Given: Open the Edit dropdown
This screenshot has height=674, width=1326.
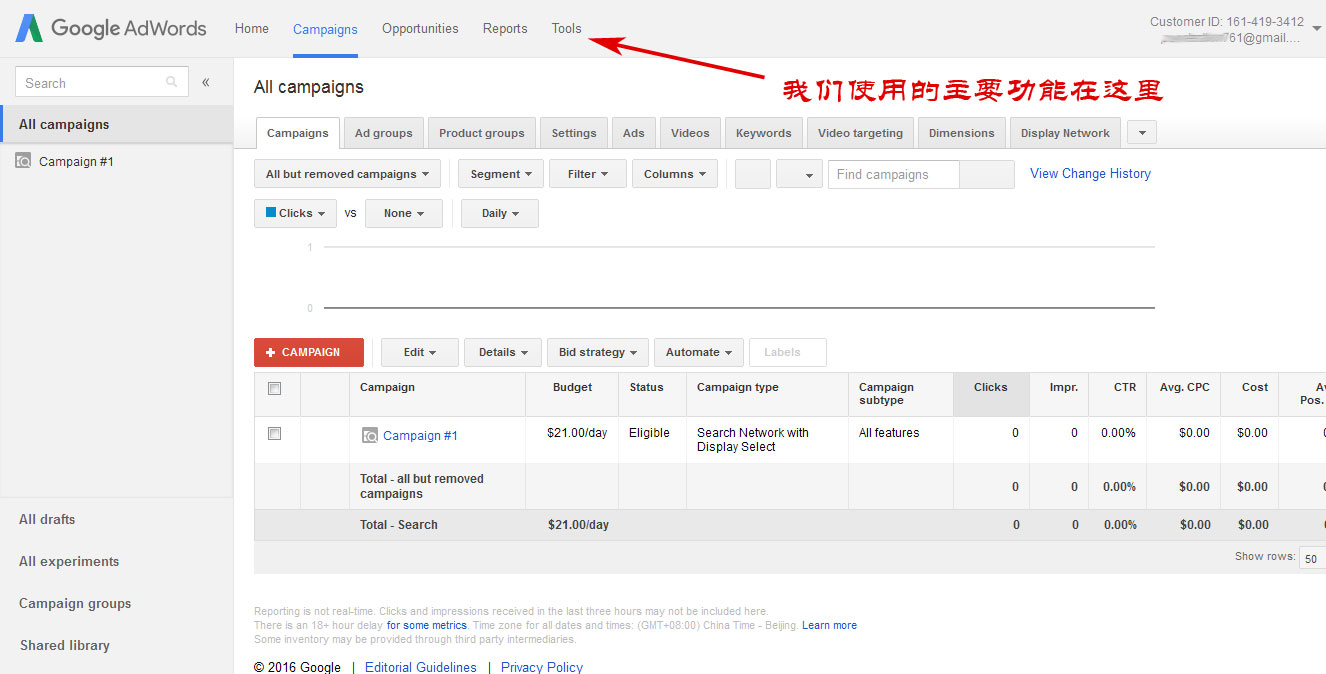Looking at the screenshot, I should point(420,352).
